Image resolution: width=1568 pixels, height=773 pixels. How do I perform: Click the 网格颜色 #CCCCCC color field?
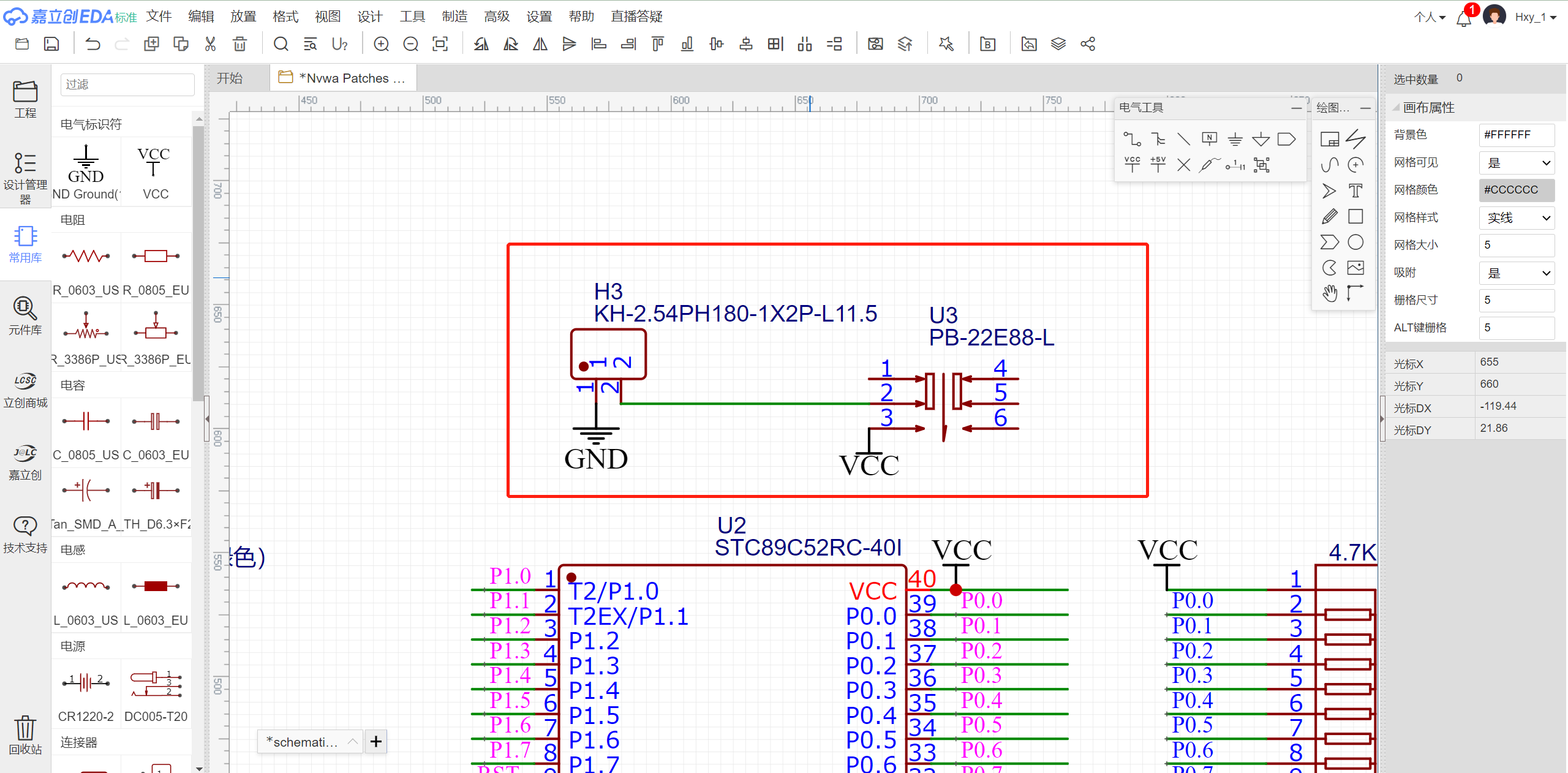[x=1517, y=190]
